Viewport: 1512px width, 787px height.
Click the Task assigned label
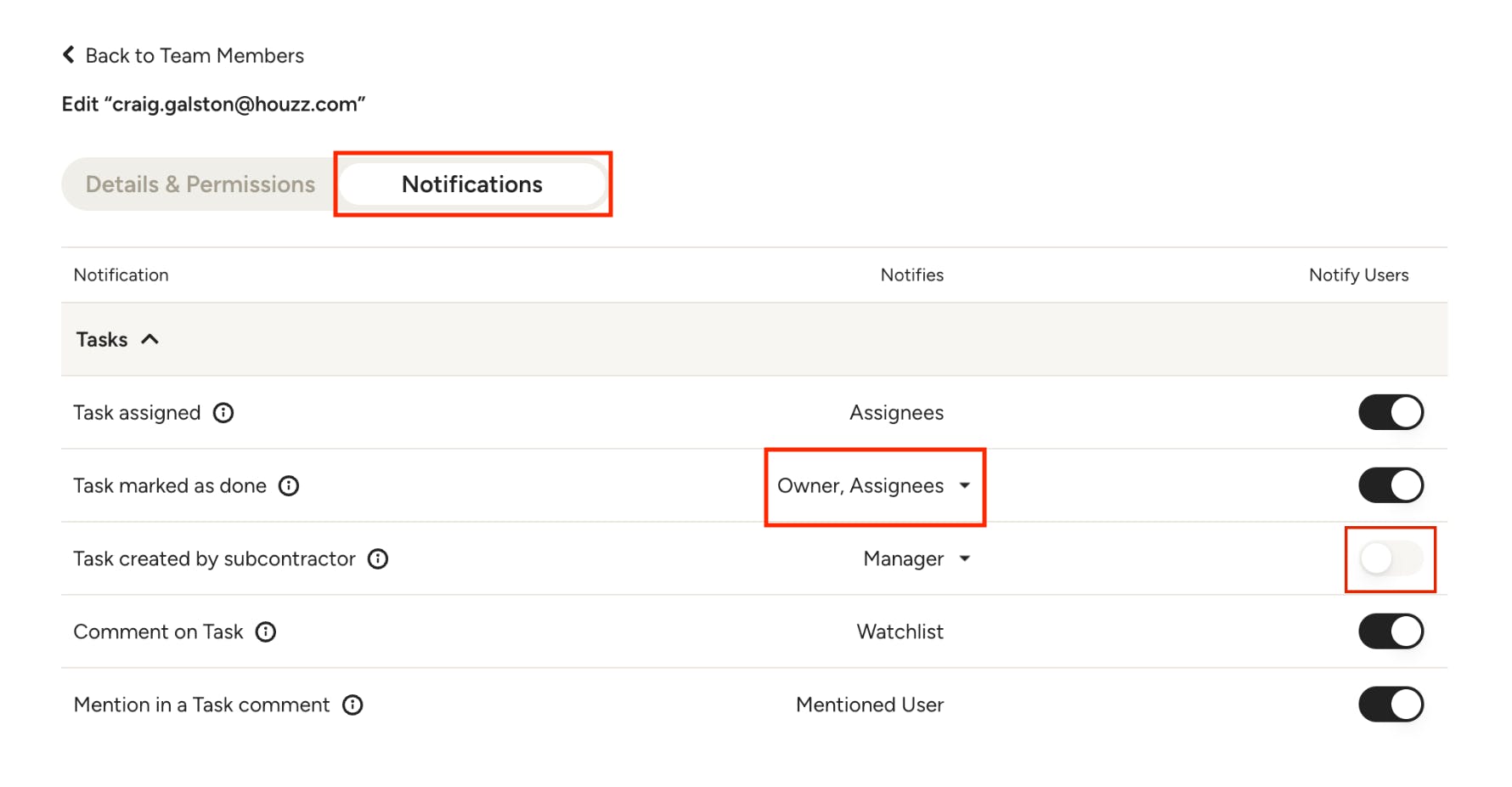coord(137,413)
